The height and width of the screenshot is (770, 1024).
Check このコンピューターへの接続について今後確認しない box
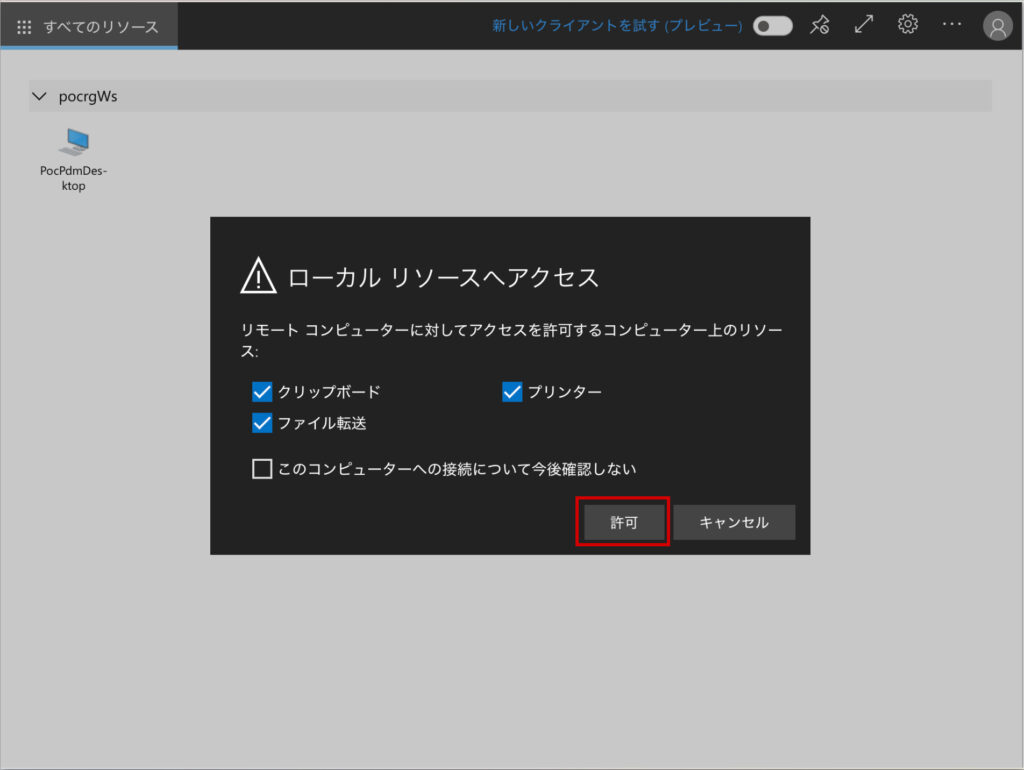click(x=262, y=469)
